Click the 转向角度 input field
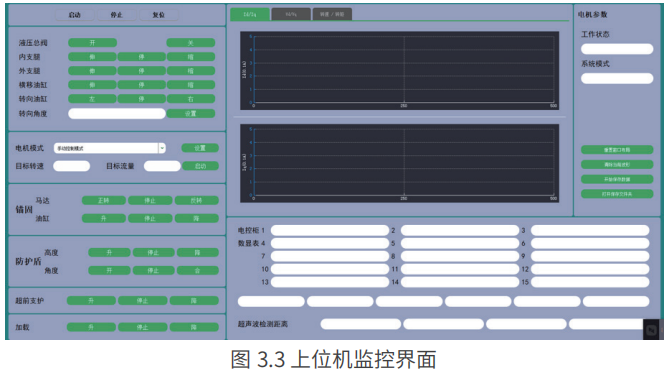667x388 pixels. pyautogui.click(x=117, y=113)
